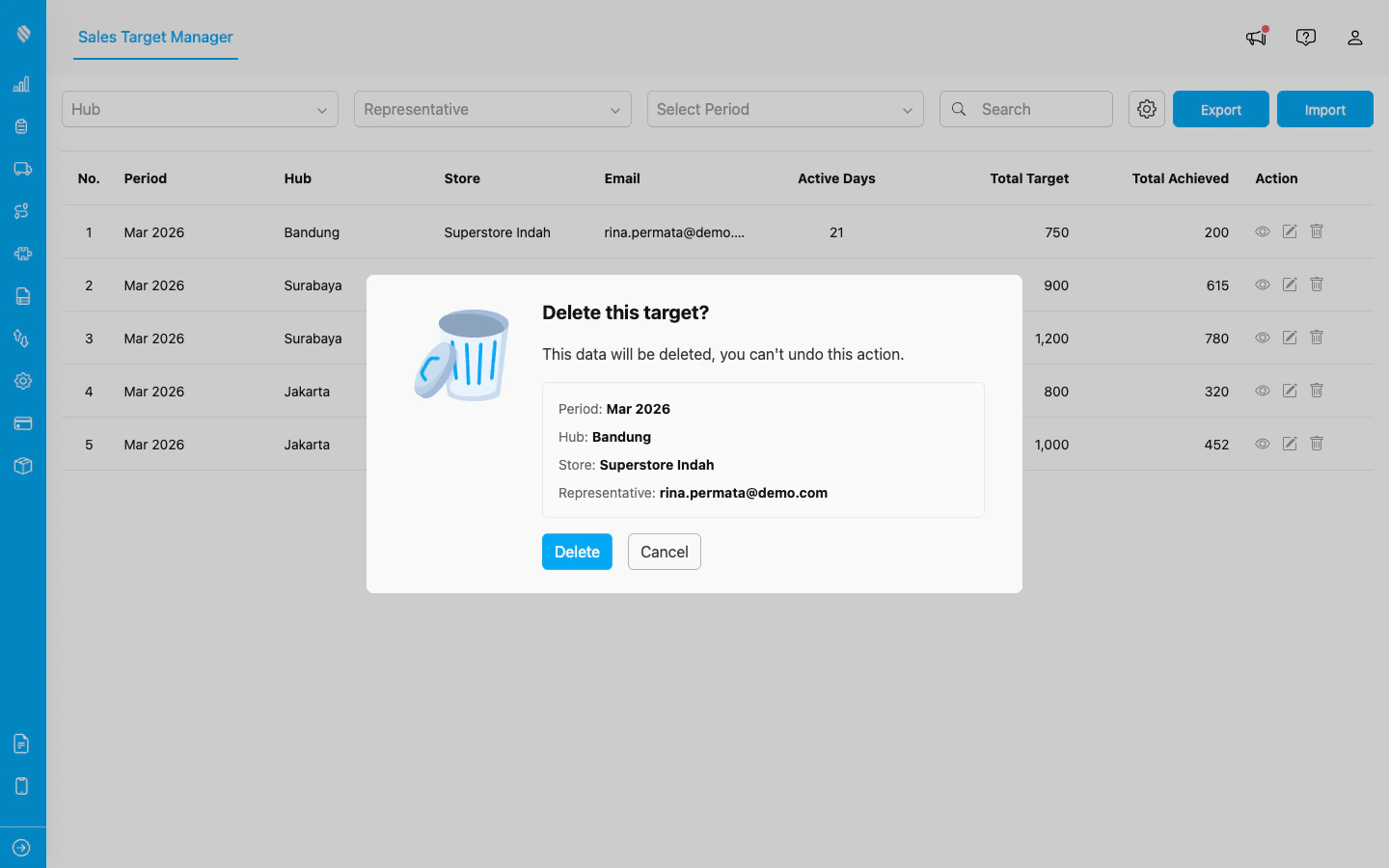Screen dimensions: 1389x868
Task: View details of the Superstore Indah row
Action: point(1262,231)
